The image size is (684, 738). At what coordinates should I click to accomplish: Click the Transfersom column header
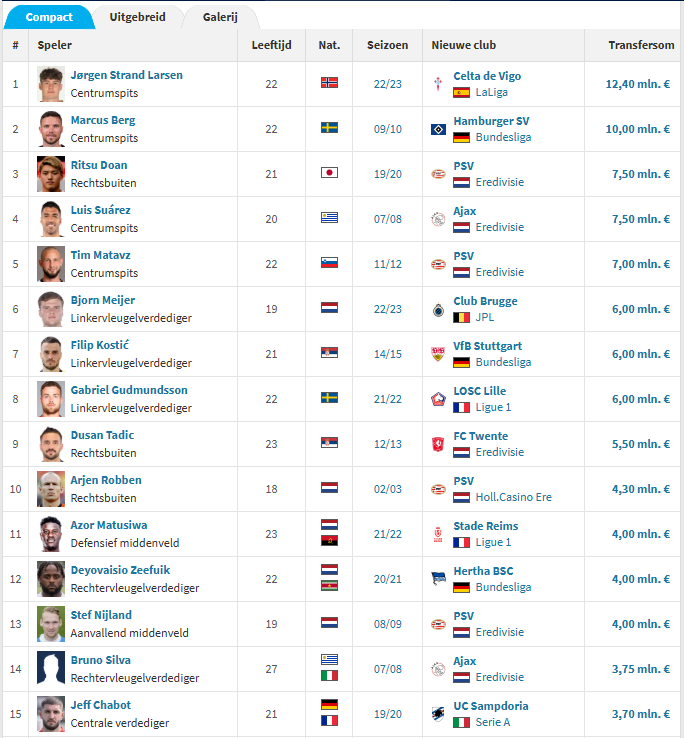pos(641,45)
